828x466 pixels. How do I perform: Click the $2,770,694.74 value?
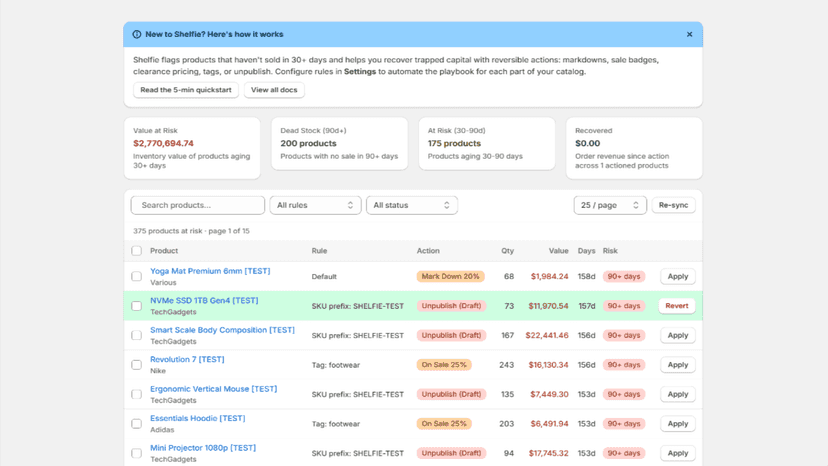163,143
